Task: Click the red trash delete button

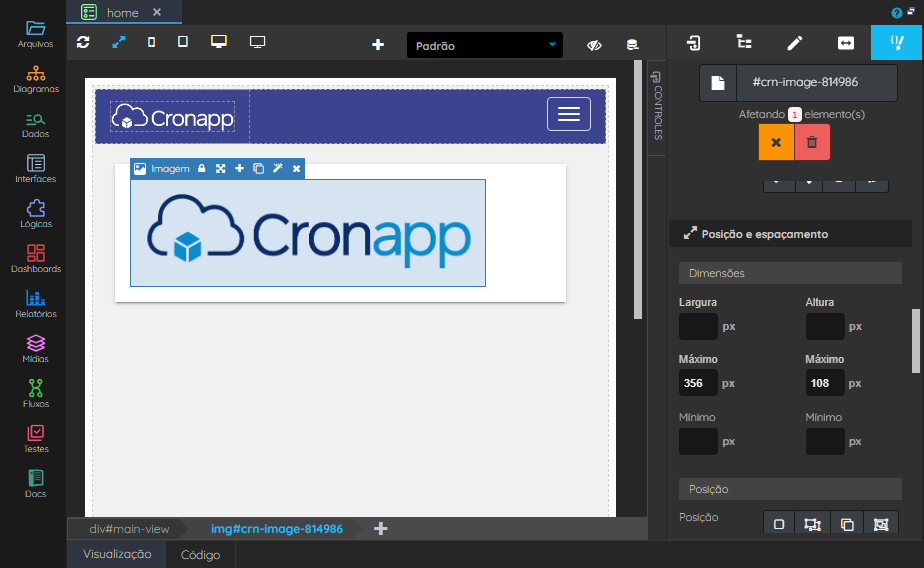Action: [x=812, y=142]
